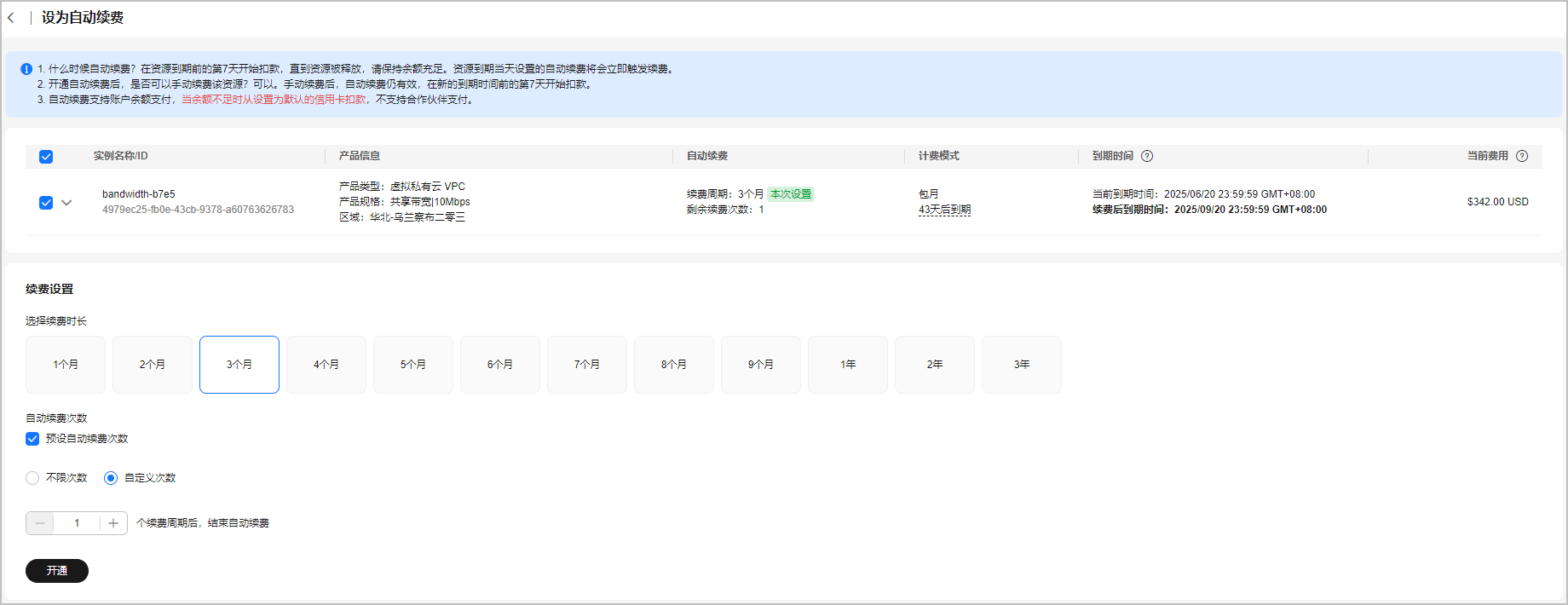This screenshot has height=605, width=1568.
Task: Toggle the 预设自动续费次数 checkbox
Action: (32, 439)
